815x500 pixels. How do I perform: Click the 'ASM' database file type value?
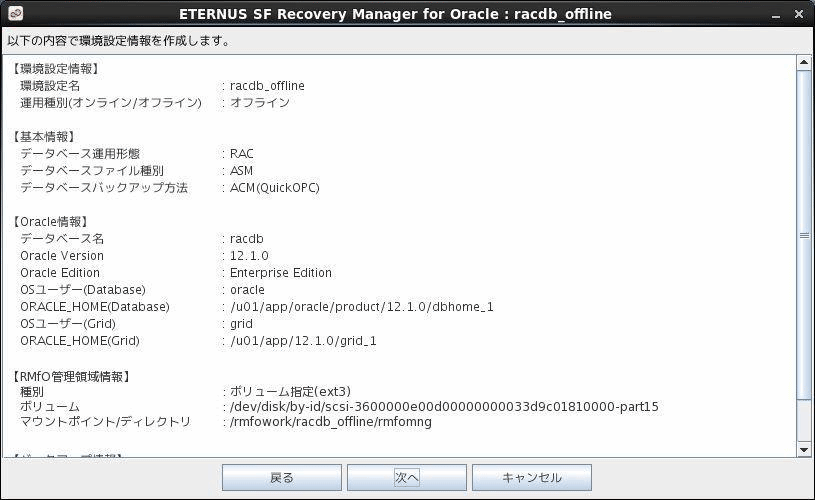241,170
